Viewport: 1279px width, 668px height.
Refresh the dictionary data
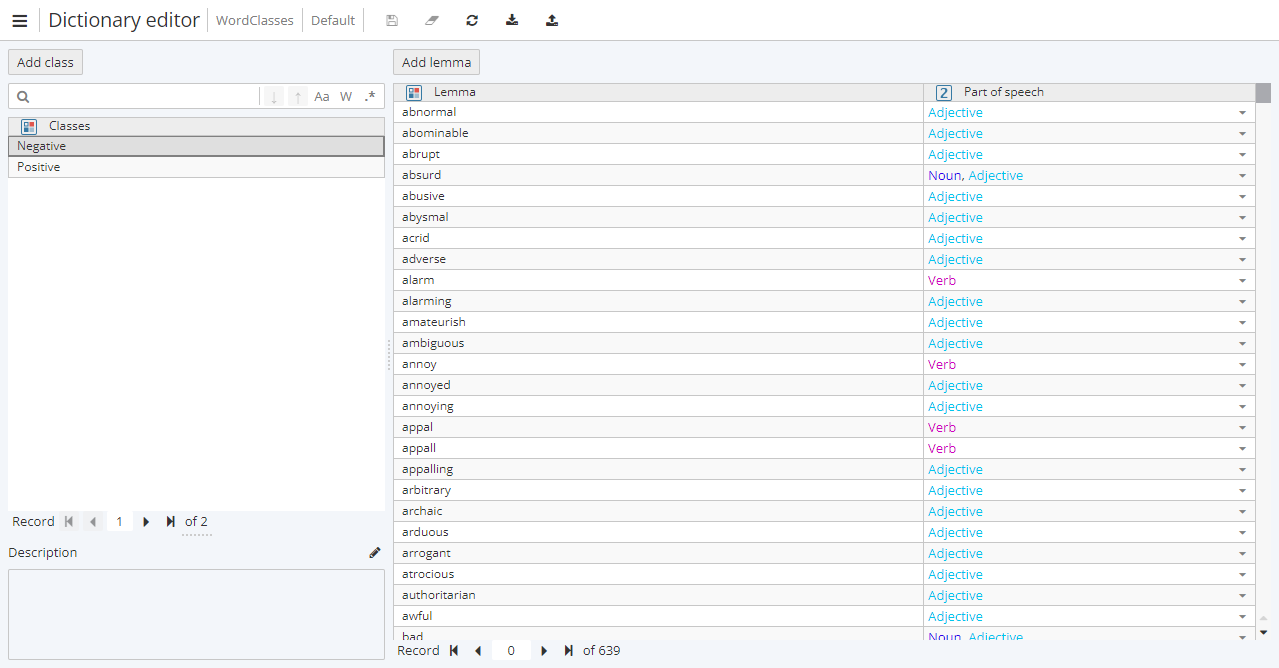[x=471, y=20]
